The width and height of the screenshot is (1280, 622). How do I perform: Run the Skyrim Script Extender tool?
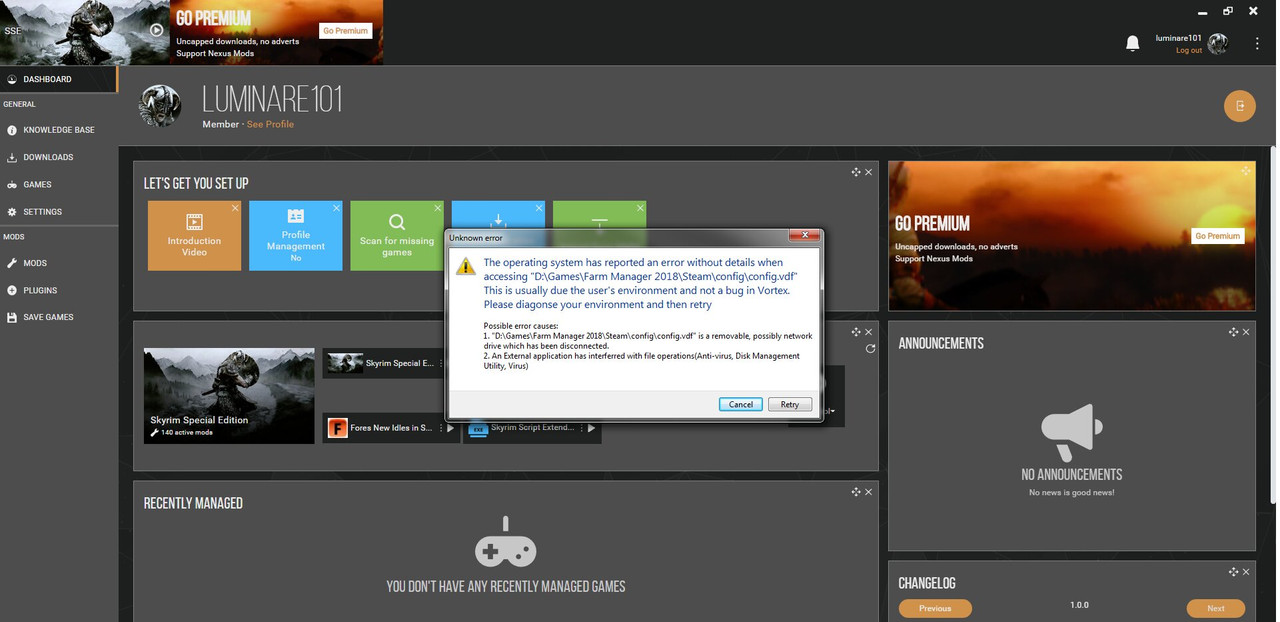[591, 428]
